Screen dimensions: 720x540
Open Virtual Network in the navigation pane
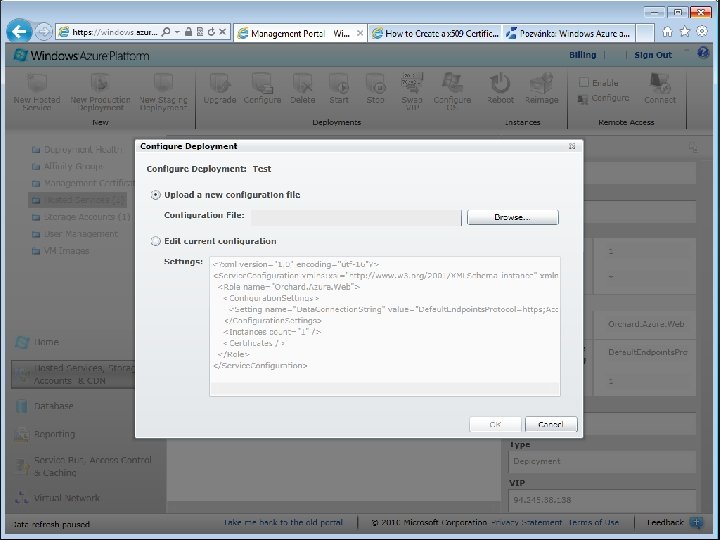pos(57,498)
